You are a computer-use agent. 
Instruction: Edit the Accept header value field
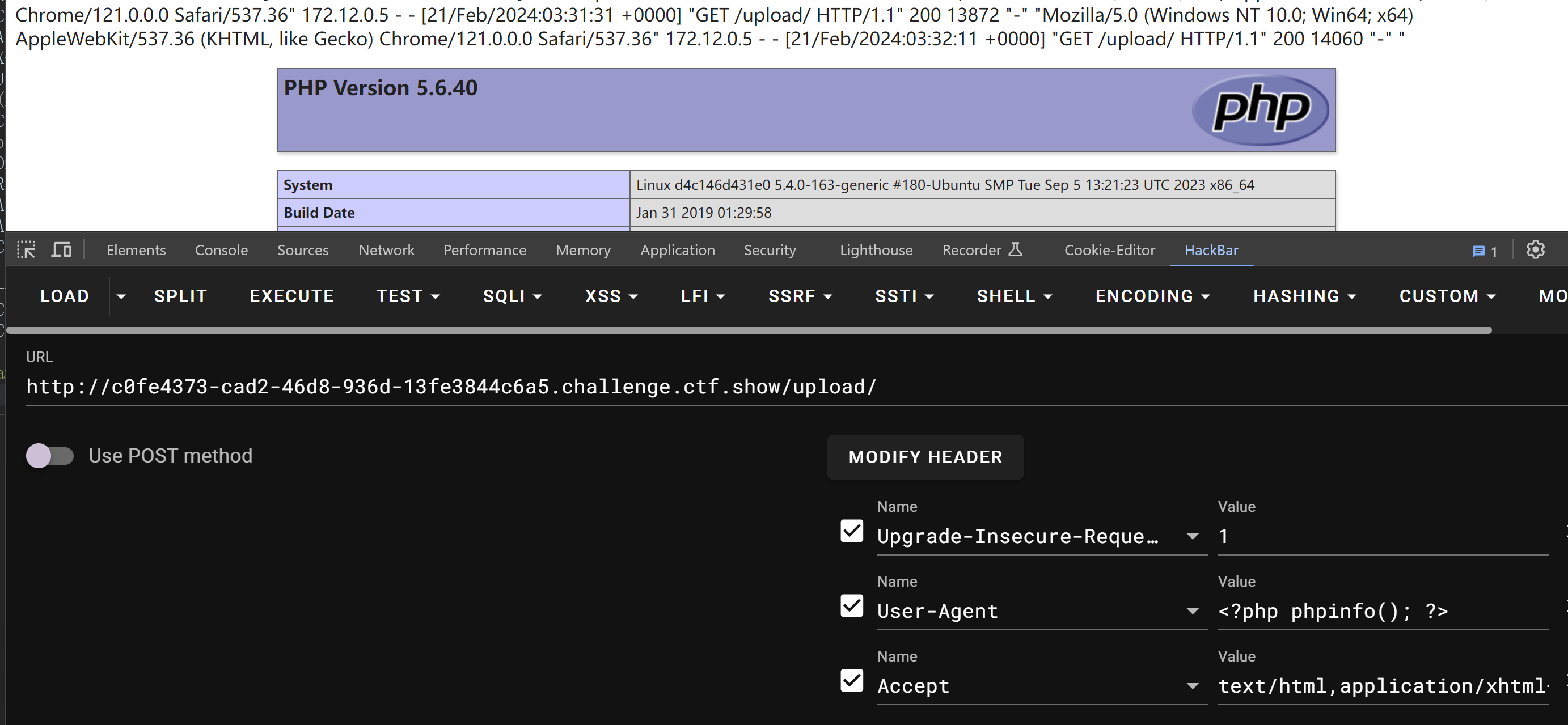1383,686
